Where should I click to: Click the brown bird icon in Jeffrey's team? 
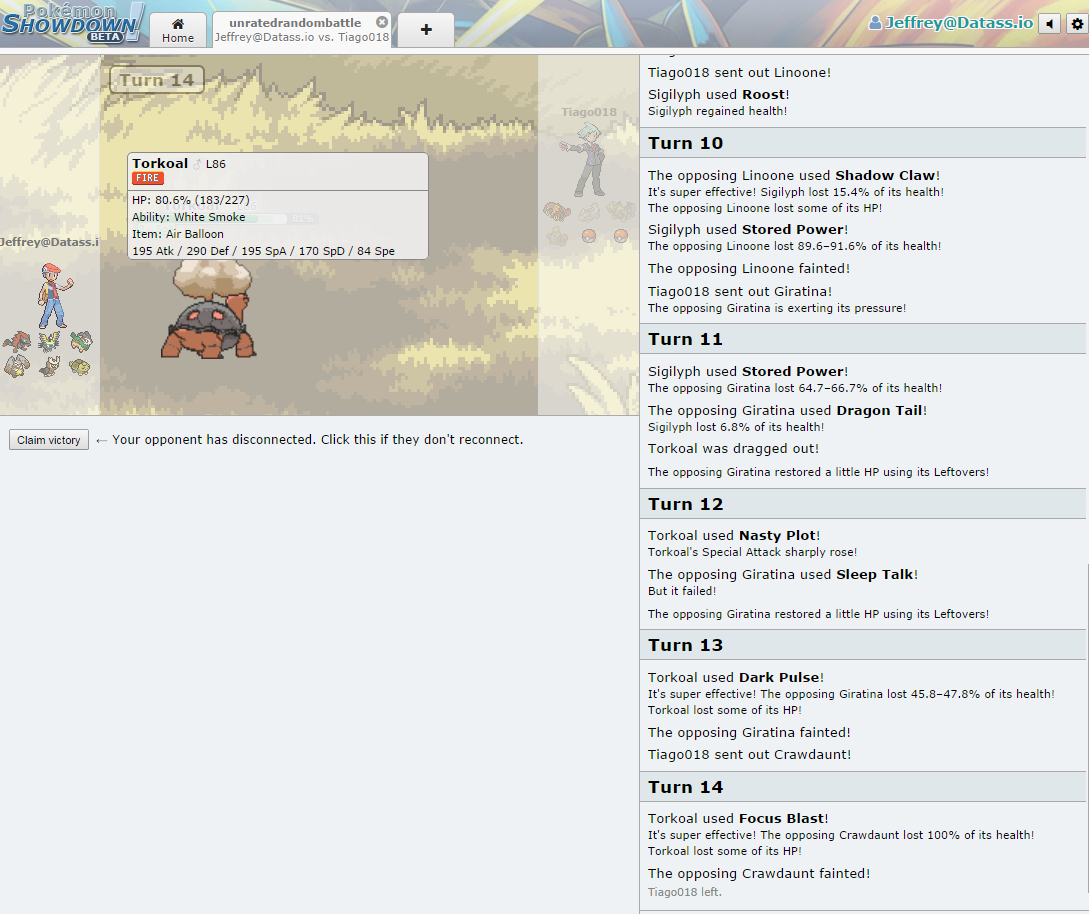(49, 365)
